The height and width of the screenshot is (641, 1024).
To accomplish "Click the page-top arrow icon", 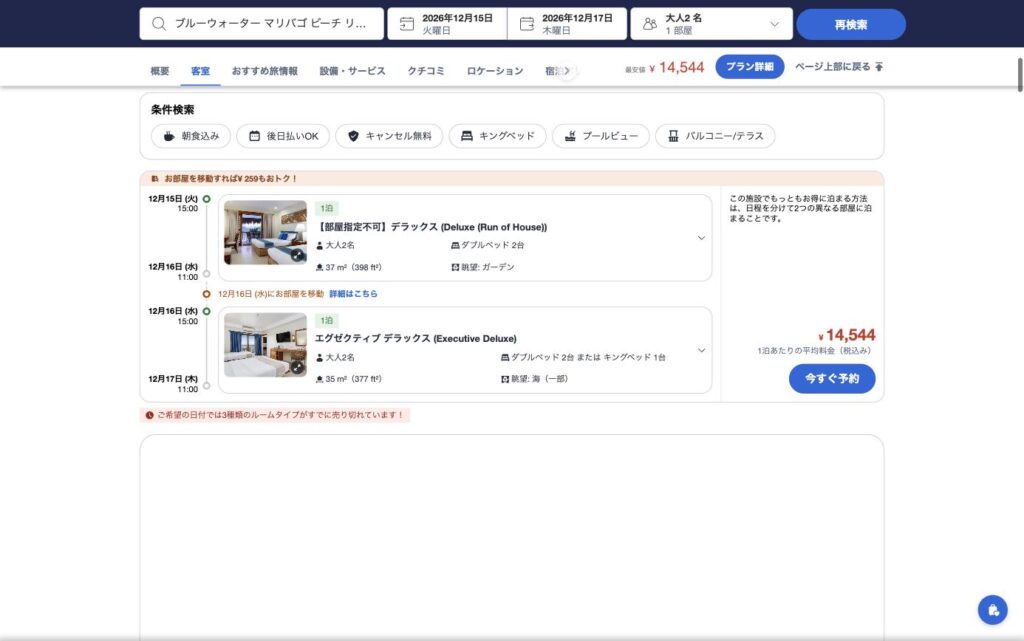I will [x=879, y=67].
